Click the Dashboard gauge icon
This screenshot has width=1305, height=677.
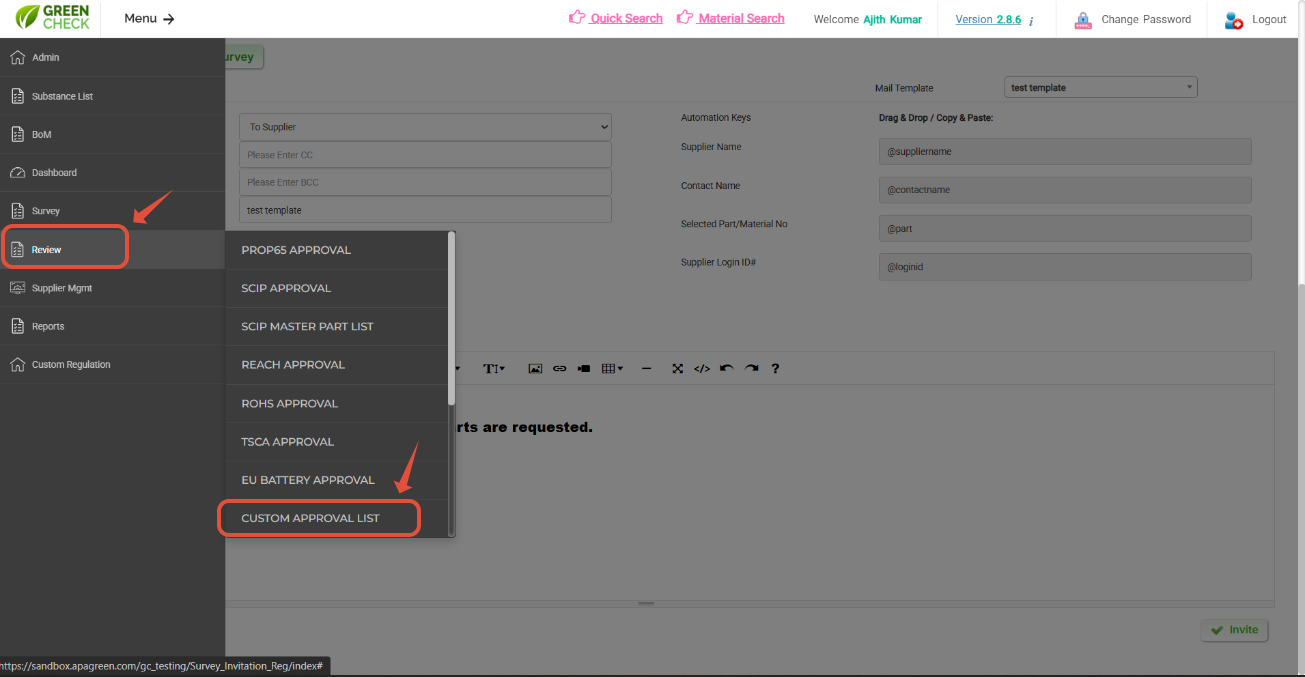coord(17,173)
